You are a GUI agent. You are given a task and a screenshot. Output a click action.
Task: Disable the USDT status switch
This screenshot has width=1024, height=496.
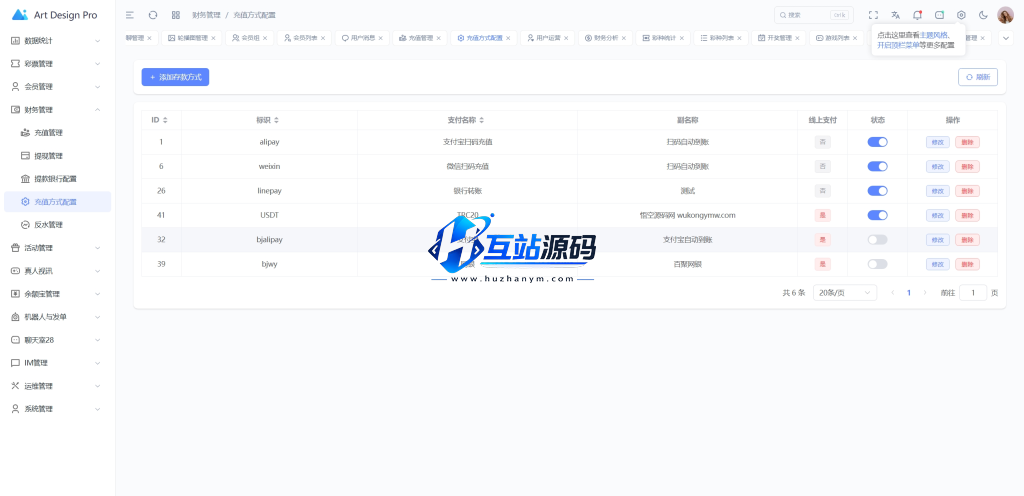(x=877, y=215)
